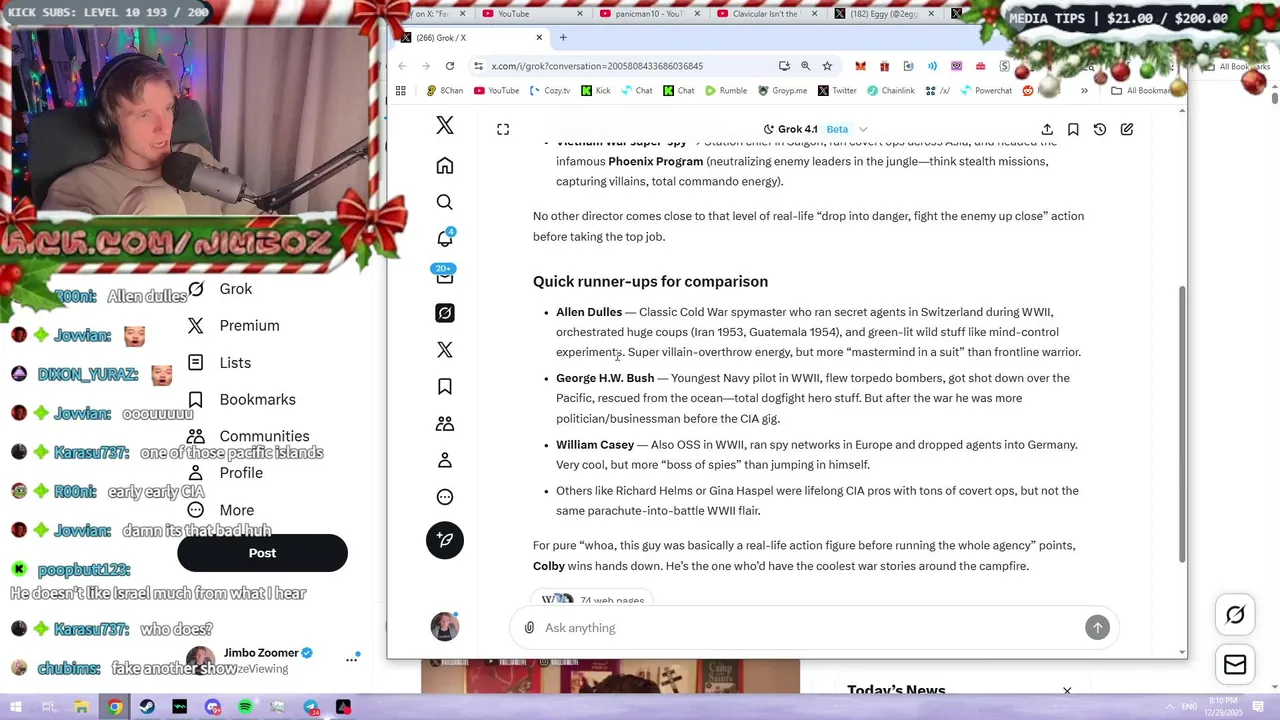Click the zoom magnifier in address bar
Screen dimensions: 1280x720
click(805, 66)
